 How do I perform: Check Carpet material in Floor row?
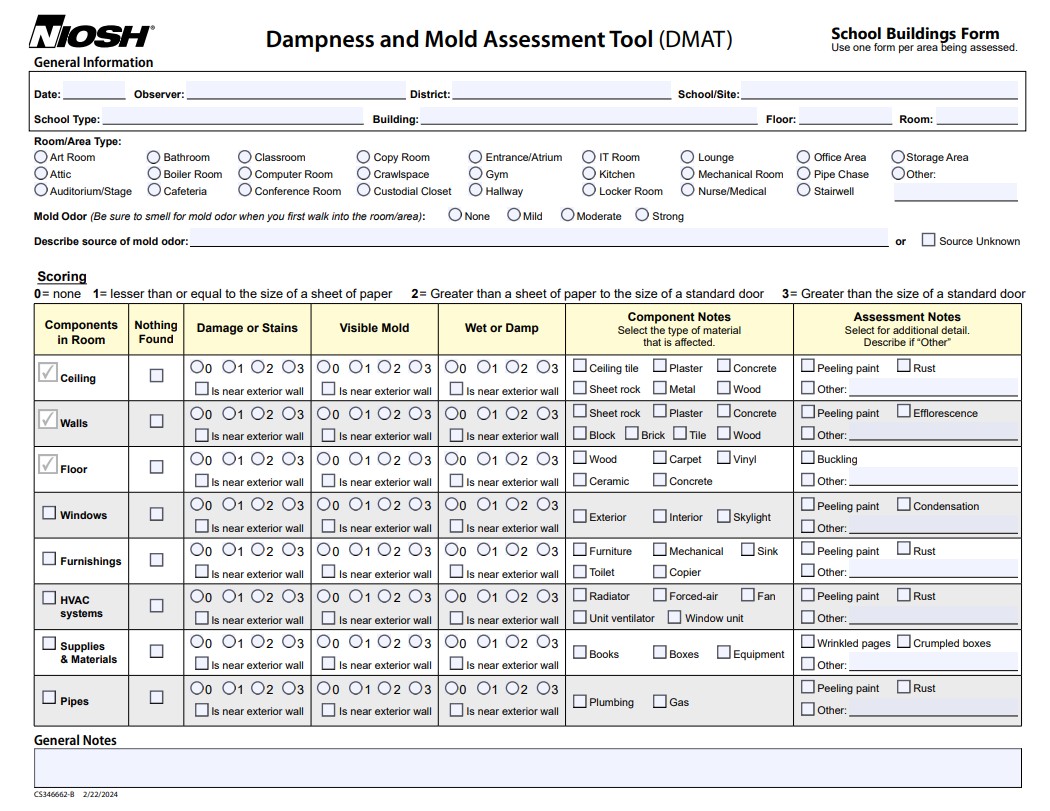point(660,457)
